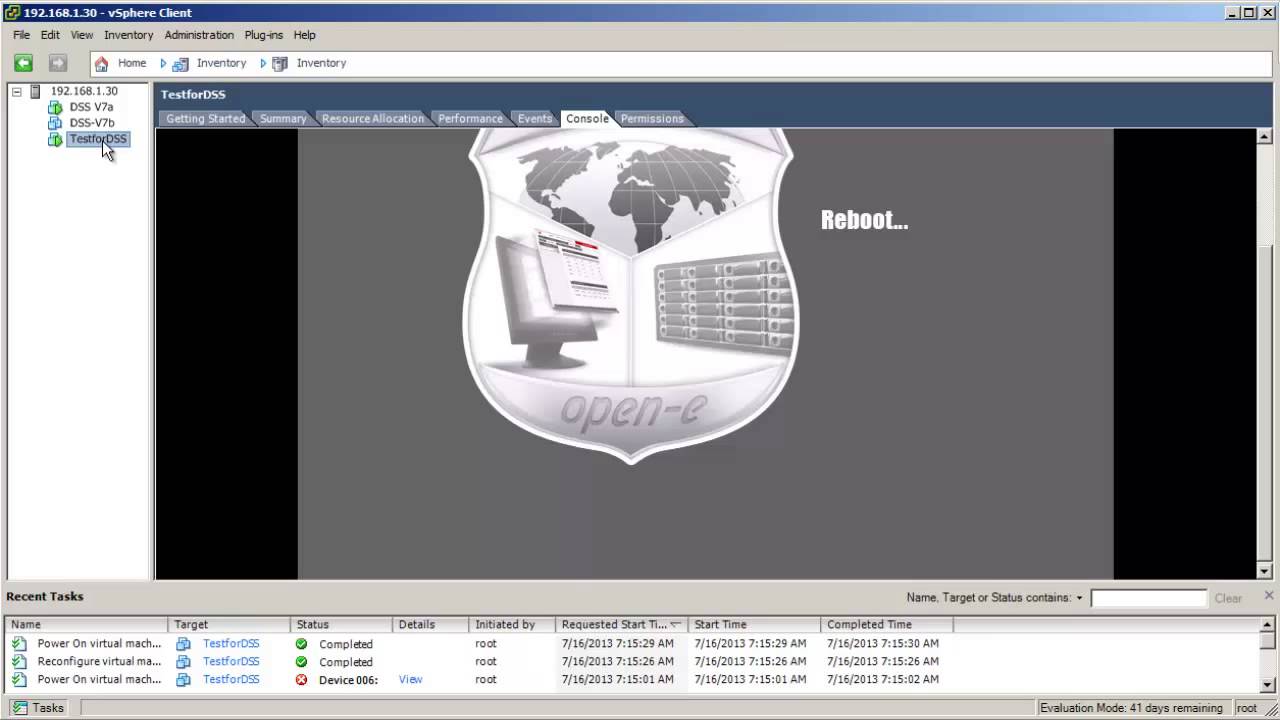This screenshot has height=720, width=1280.
Task: Click the Home house icon
Action: click(101, 63)
